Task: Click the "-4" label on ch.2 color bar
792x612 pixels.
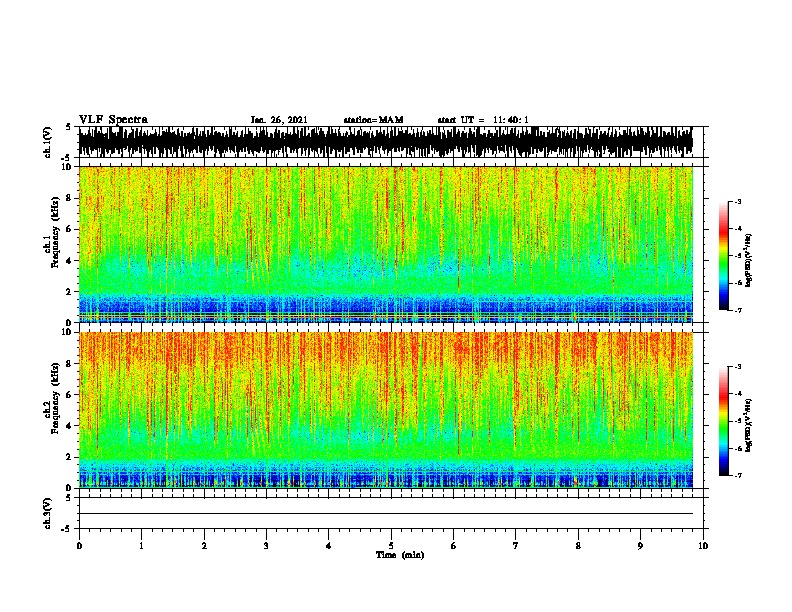Action: point(738,394)
